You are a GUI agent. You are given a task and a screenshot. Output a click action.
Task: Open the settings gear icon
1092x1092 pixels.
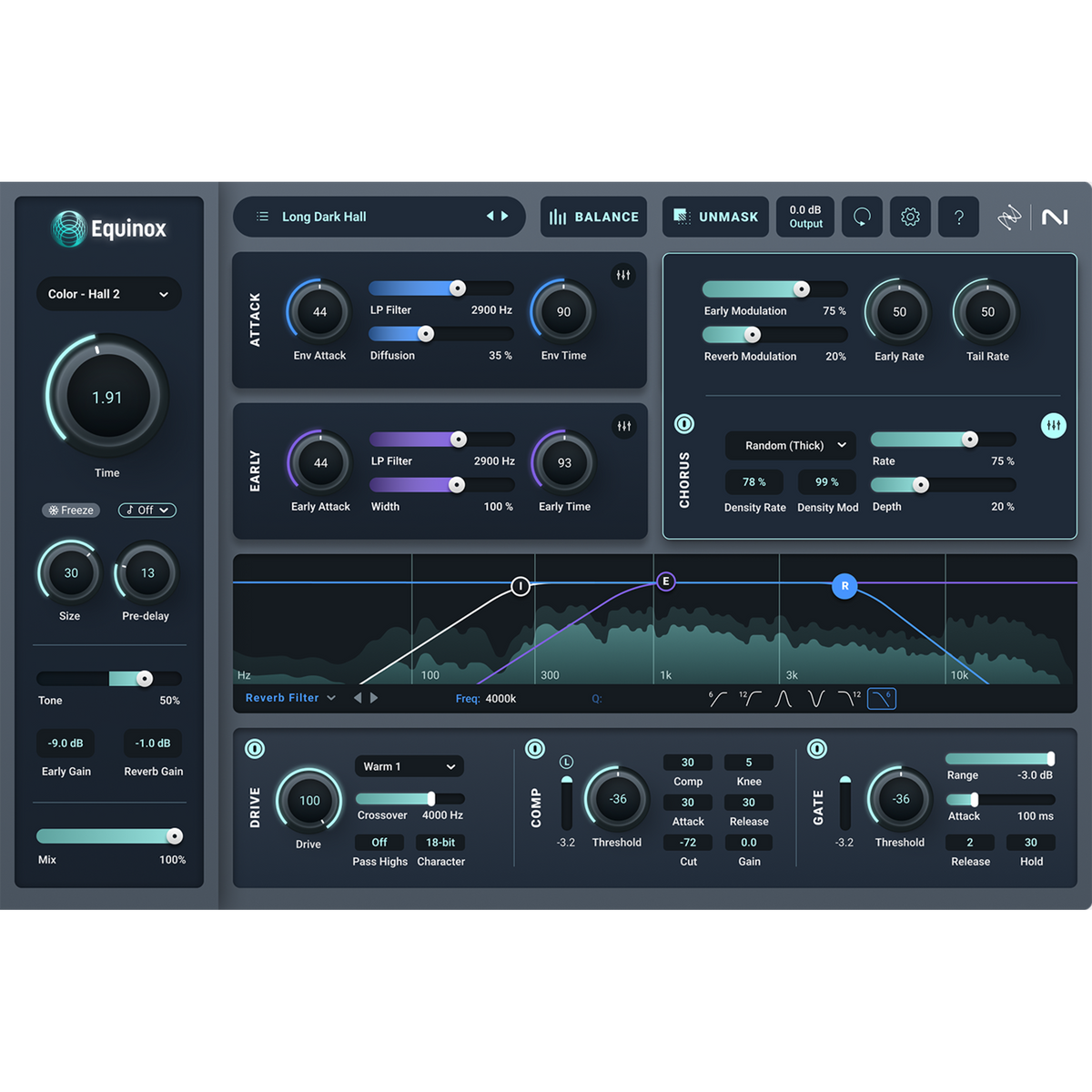coord(910,217)
